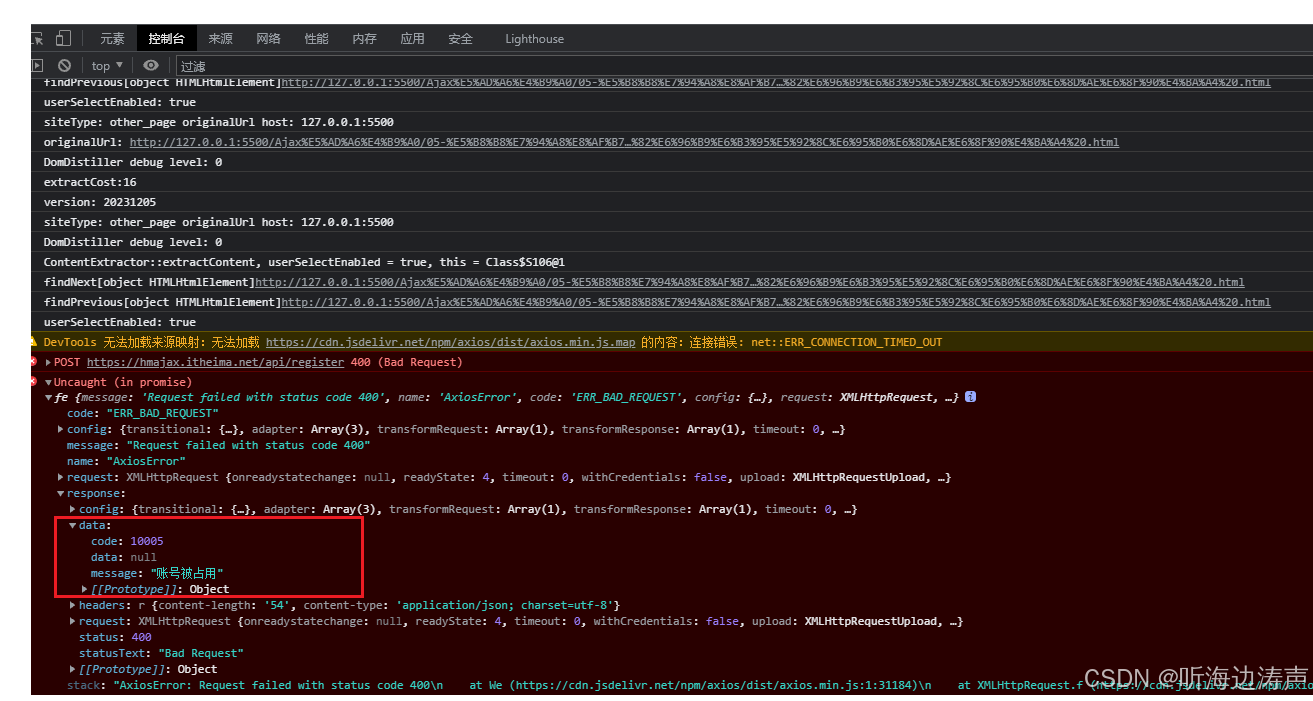Click the ContentExtractor::extractContent log line

(x=304, y=262)
